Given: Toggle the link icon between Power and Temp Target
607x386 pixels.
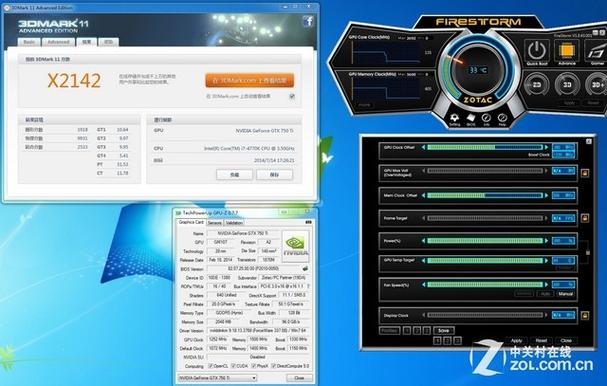Looking at the screenshot, I should pos(588,252).
